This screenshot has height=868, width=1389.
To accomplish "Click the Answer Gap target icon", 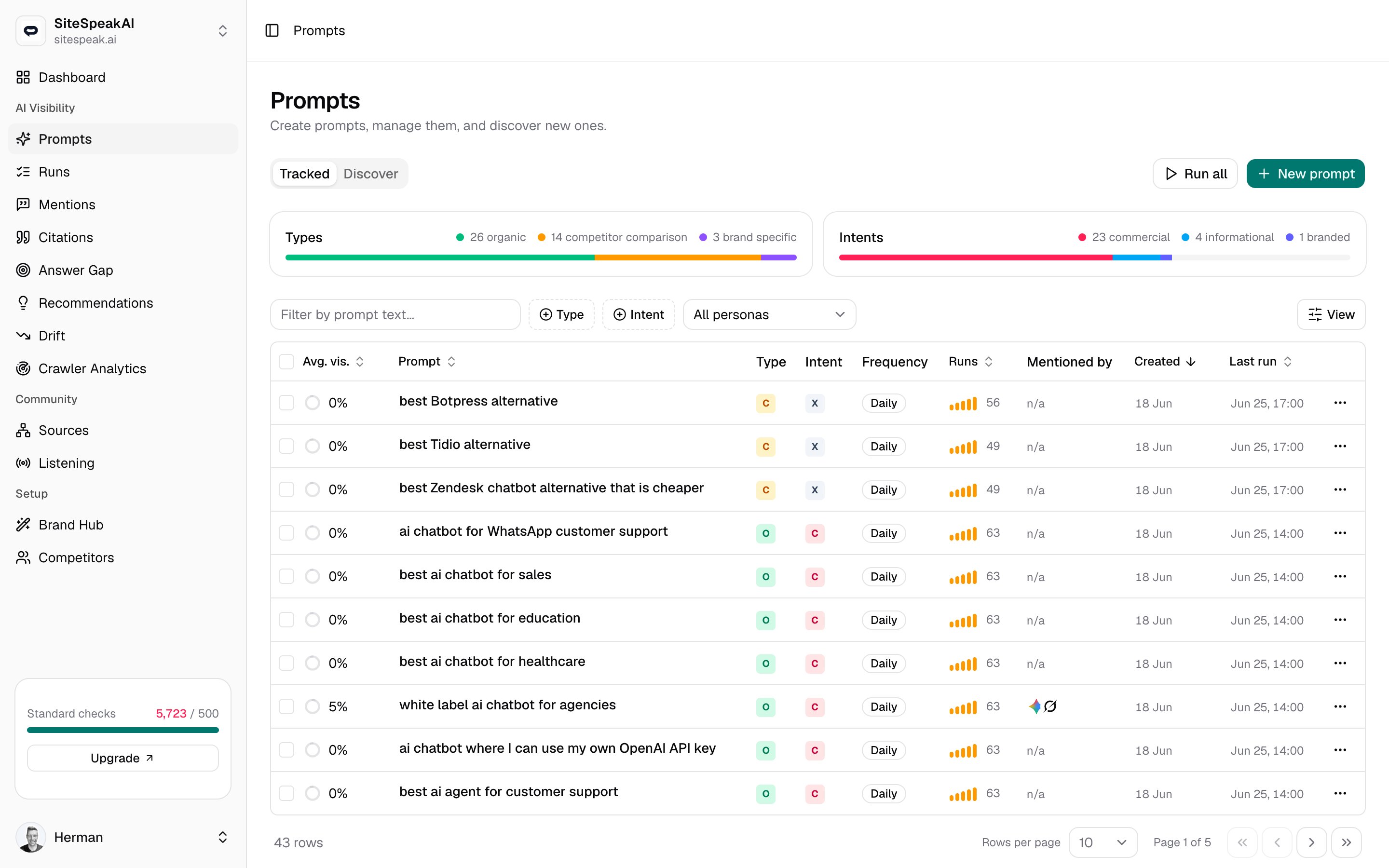I will coord(23,270).
